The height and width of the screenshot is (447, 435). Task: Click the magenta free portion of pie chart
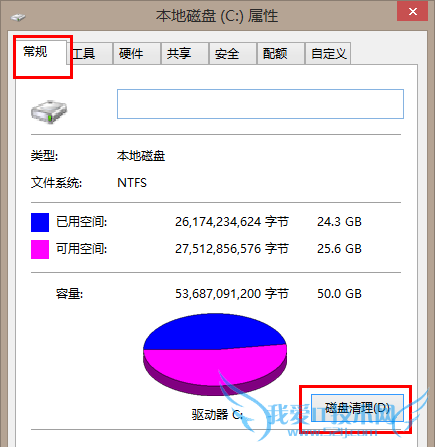coord(215,365)
